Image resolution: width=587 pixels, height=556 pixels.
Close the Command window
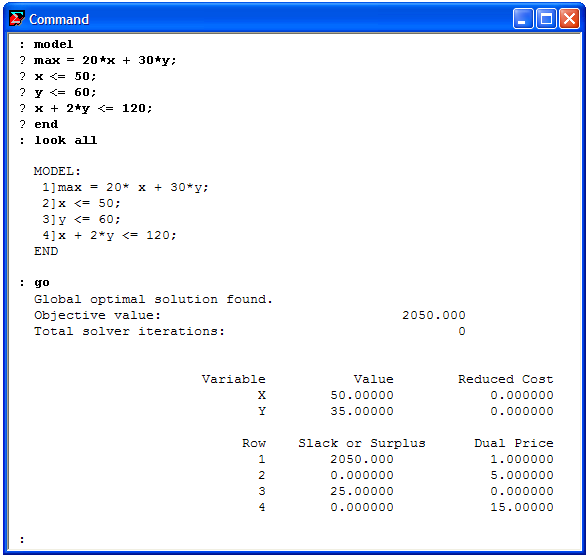[569, 18]
